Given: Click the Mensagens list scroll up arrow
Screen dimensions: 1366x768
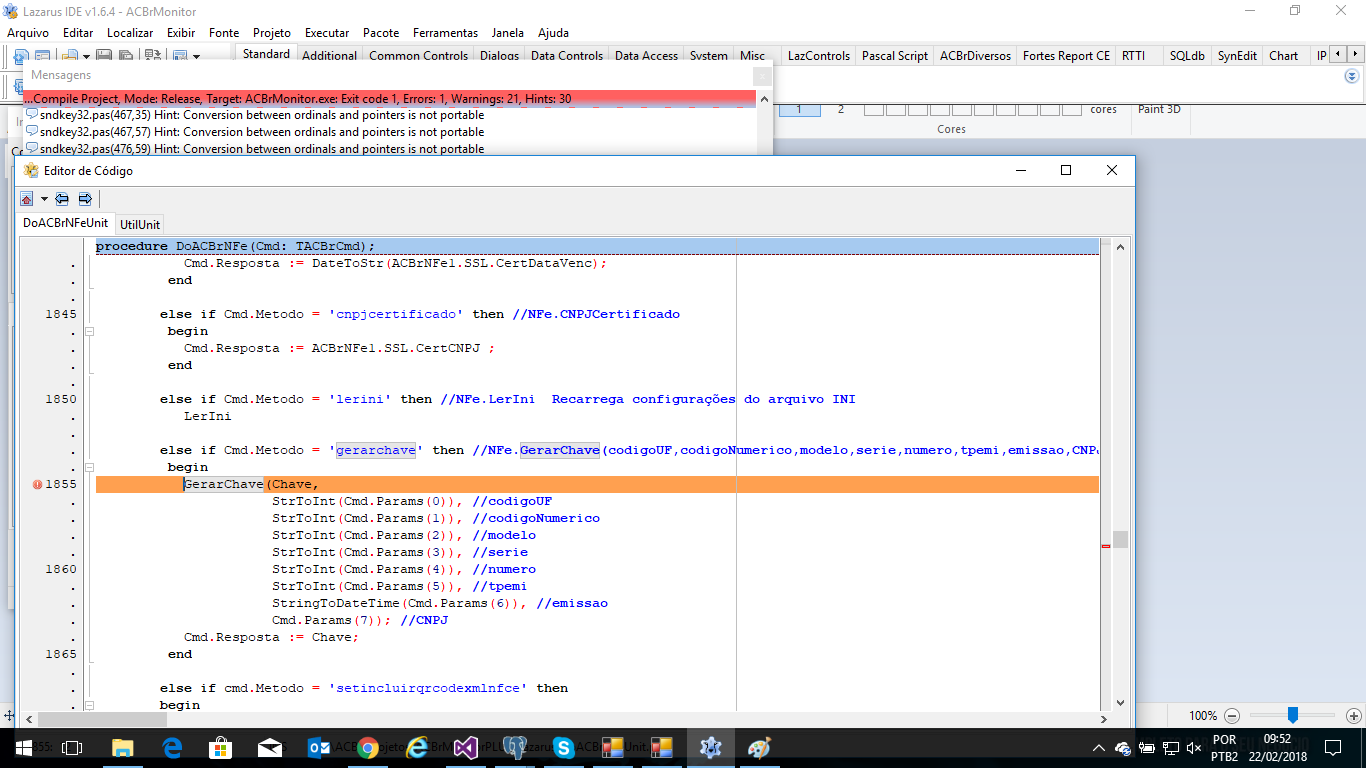Looking at the screenshot, I should pos(764,98).
